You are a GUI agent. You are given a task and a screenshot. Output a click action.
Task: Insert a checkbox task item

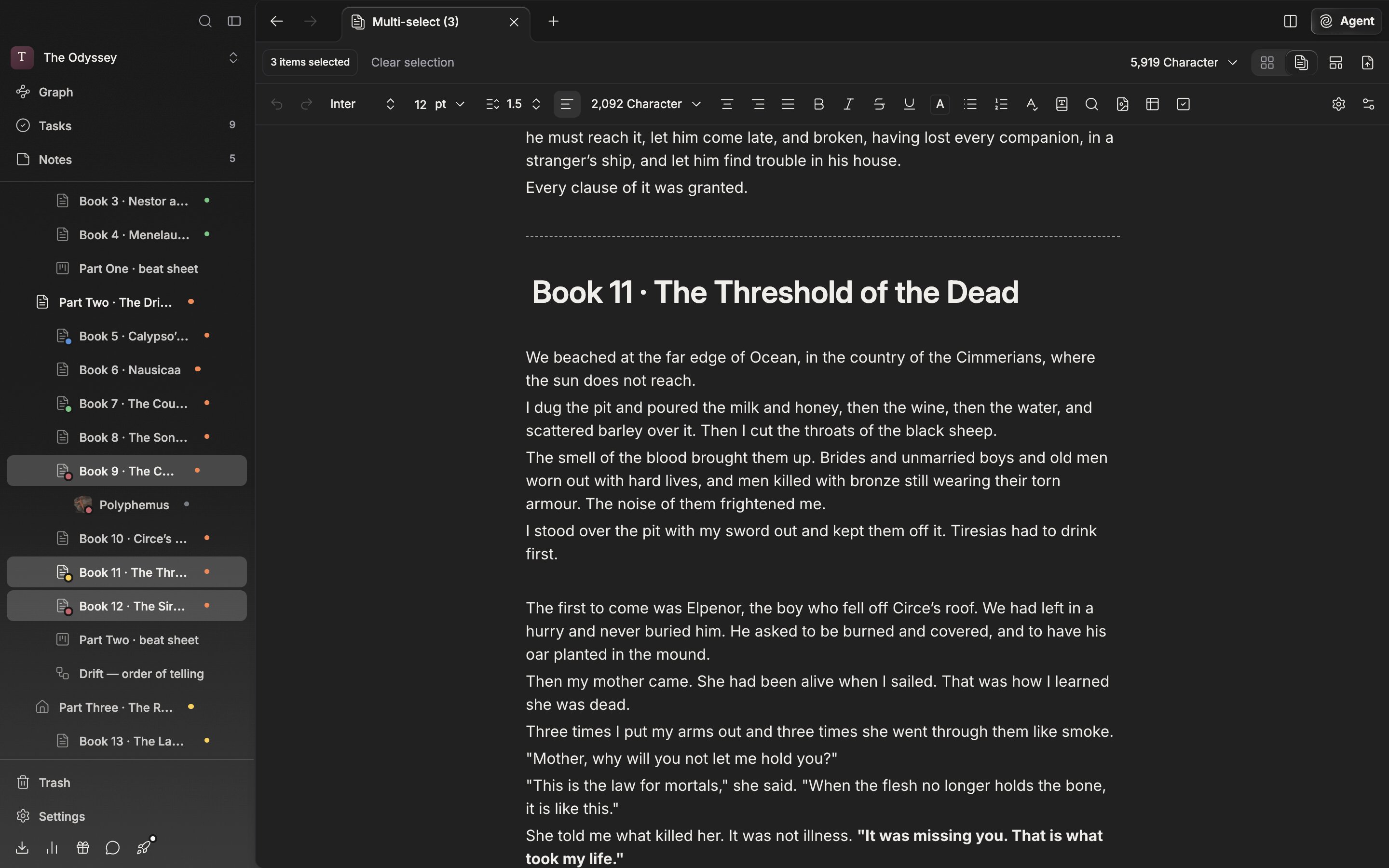click(x=1183, y=104)
